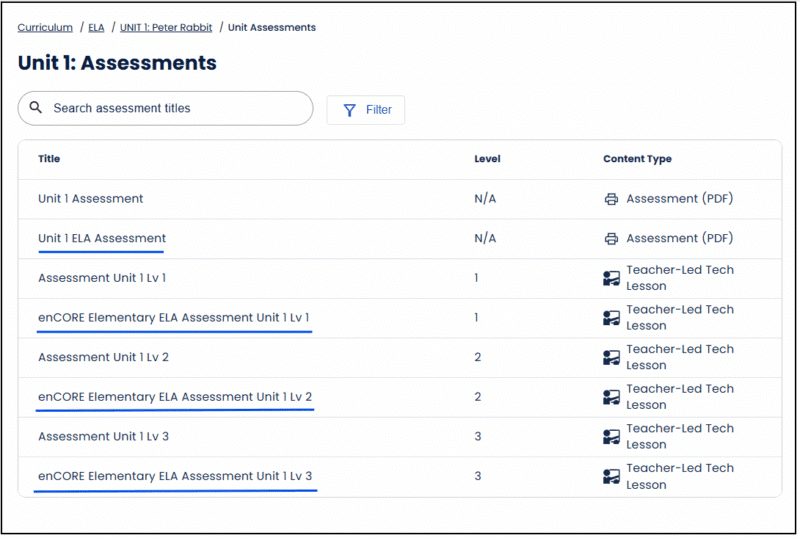800x538 pixels.
Task: Click the funnel icon on Filter button
Action: (349, 110)
